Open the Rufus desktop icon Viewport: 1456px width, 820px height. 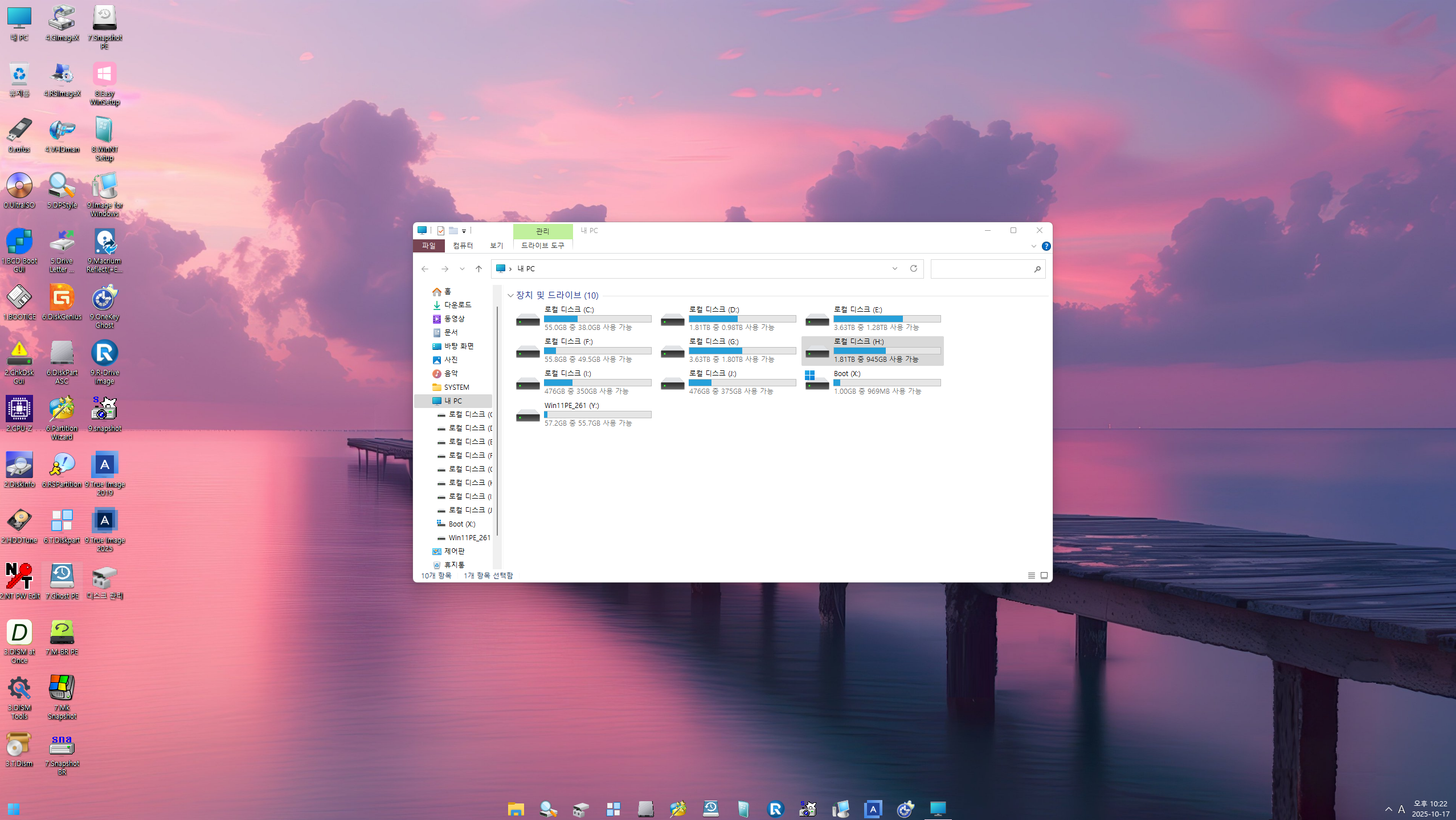(19, 132)
